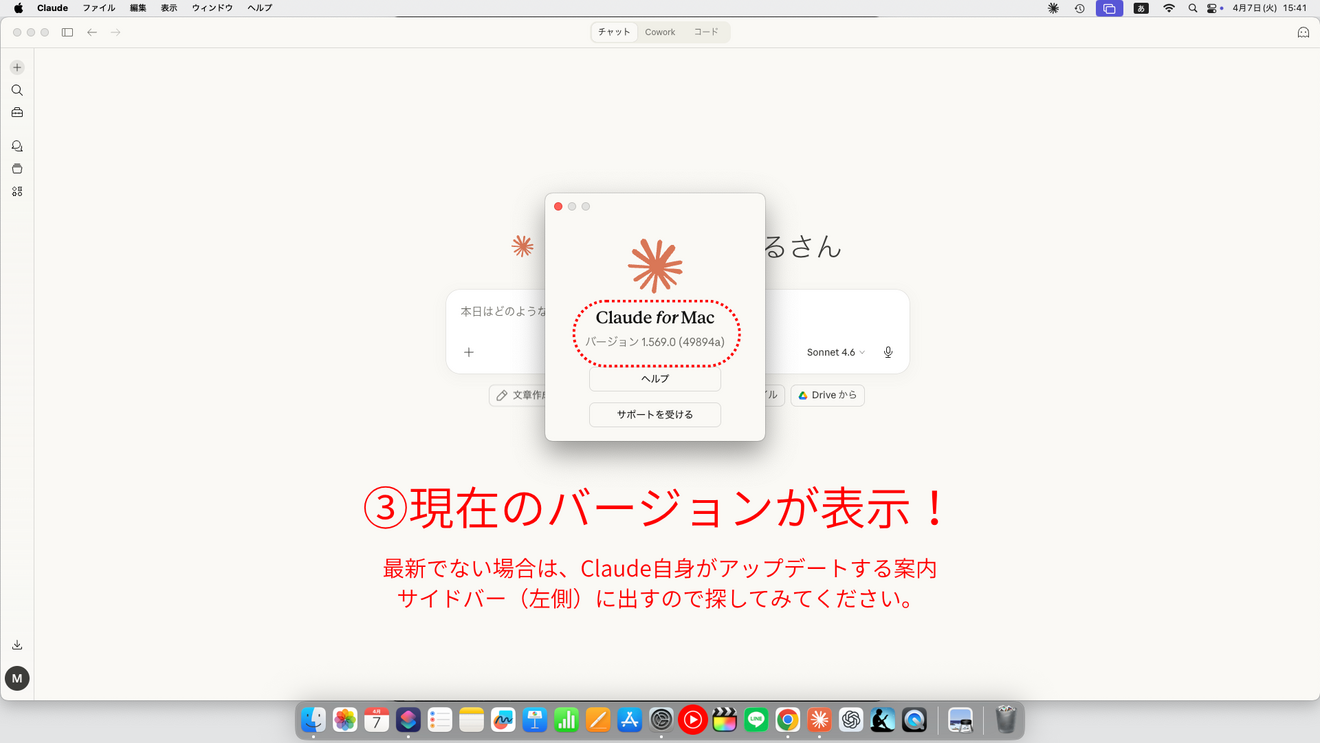1320x743 pixels.
Task: Open Finder from the Dock
Action: coord(313,719)
